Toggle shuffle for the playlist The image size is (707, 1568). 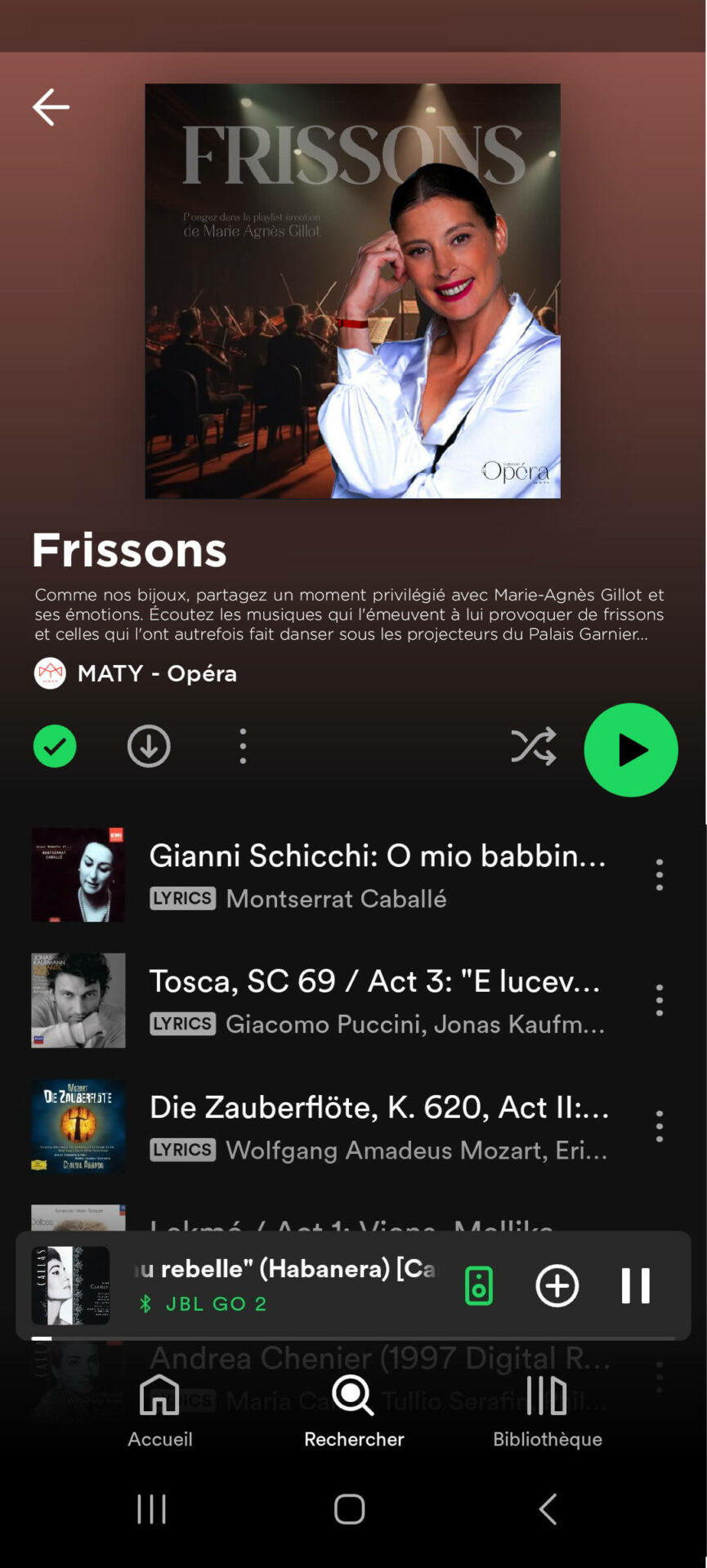(x=534, y=746)
